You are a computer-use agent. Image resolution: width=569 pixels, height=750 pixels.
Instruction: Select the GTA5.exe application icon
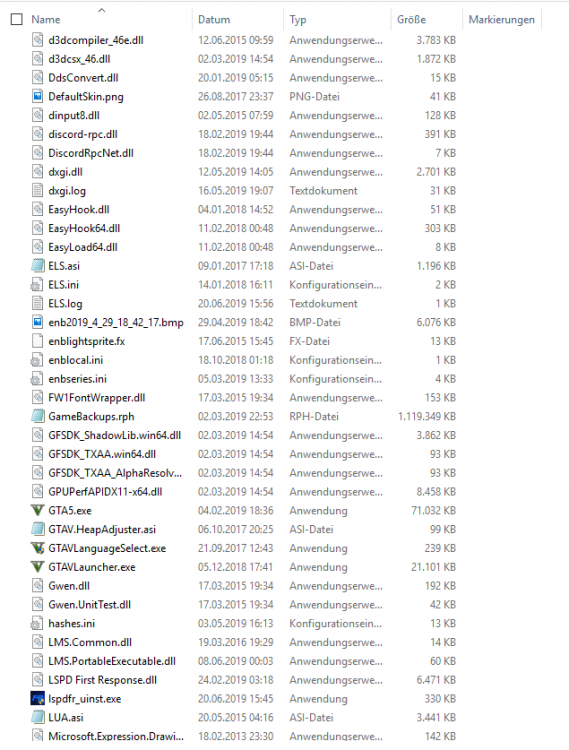coord(37,510)
